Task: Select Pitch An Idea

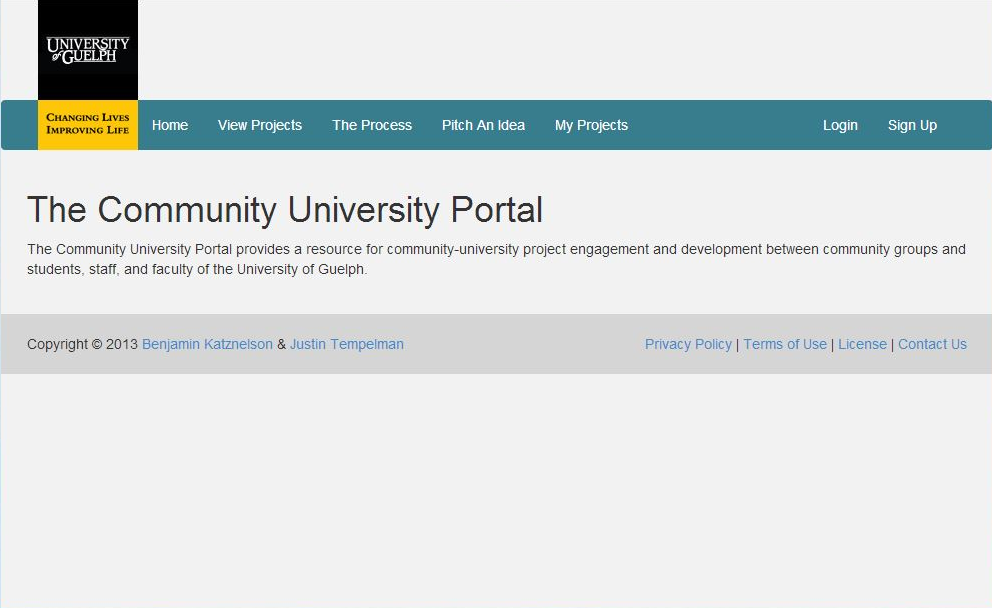Action: pyautogui.click(x=483, y=125)
